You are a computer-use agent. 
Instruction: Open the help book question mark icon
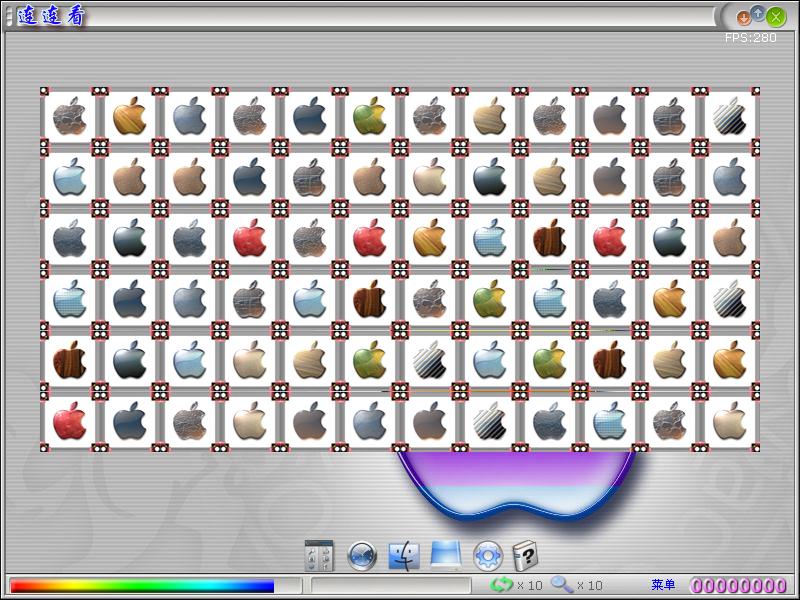tap(524, 556)
